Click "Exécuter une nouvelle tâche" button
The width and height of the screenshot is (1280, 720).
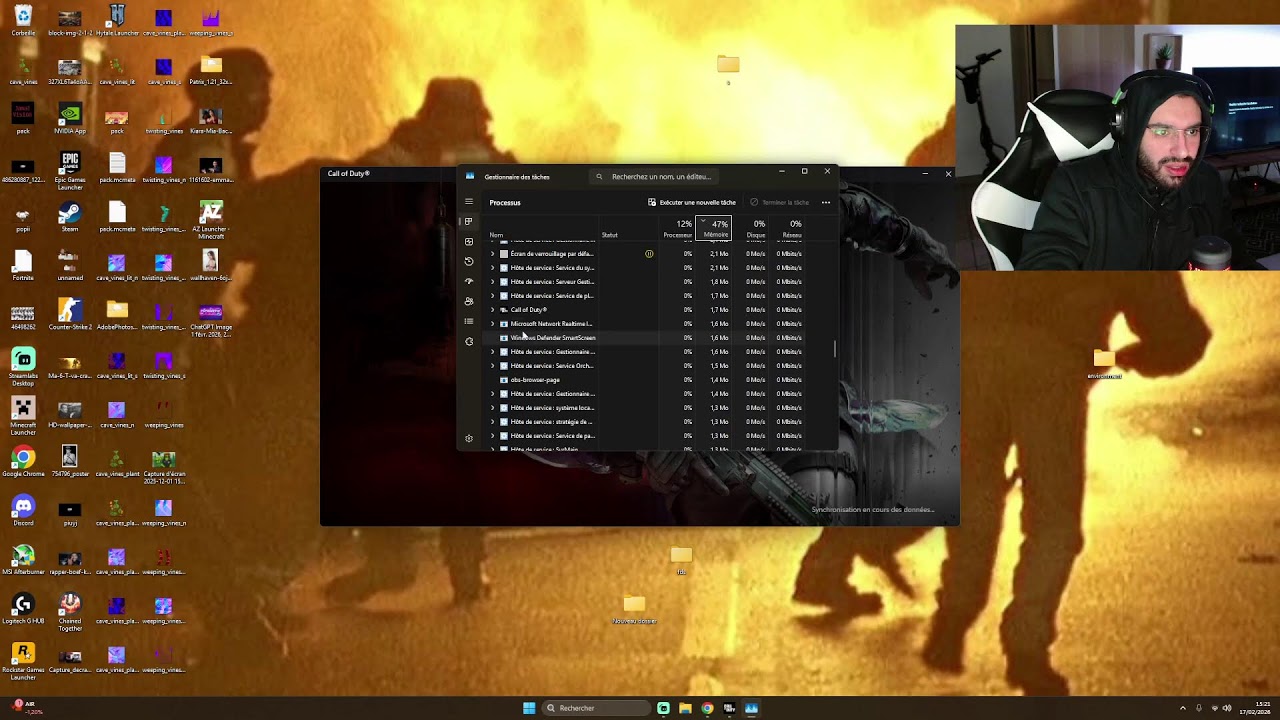pyautogui.click(x=692, y=202)
